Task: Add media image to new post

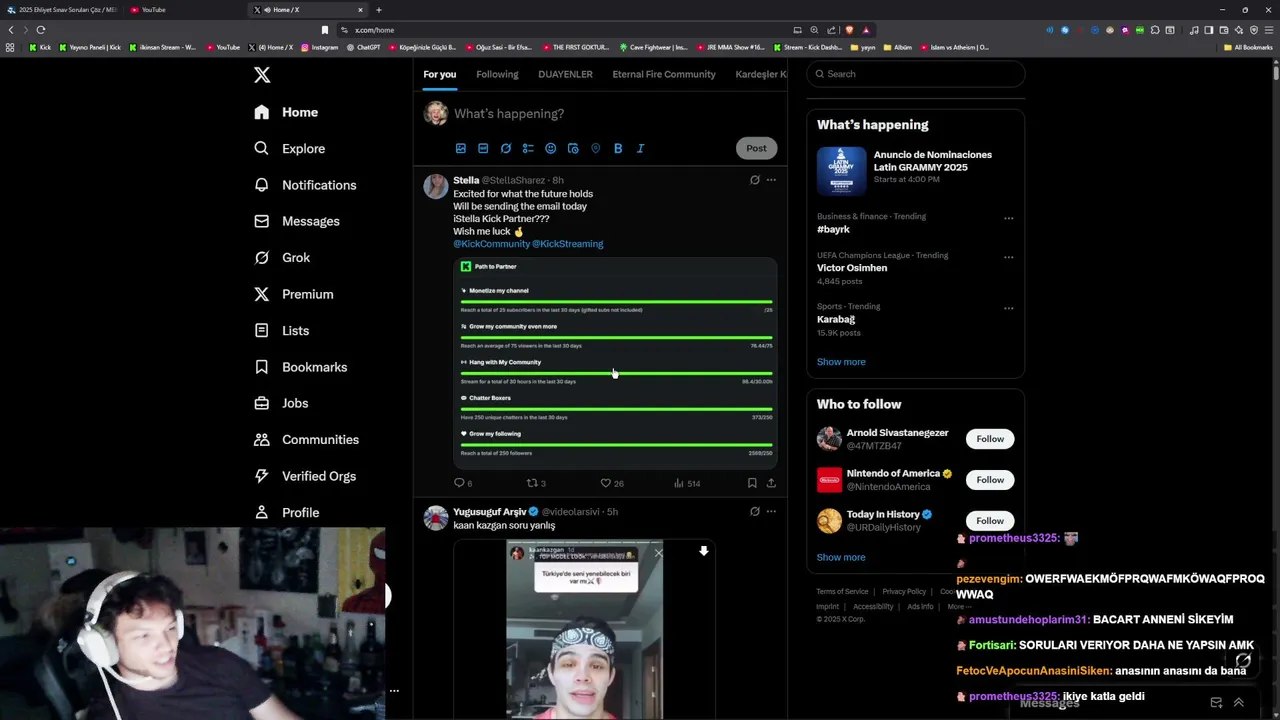Action: [461, 148]
